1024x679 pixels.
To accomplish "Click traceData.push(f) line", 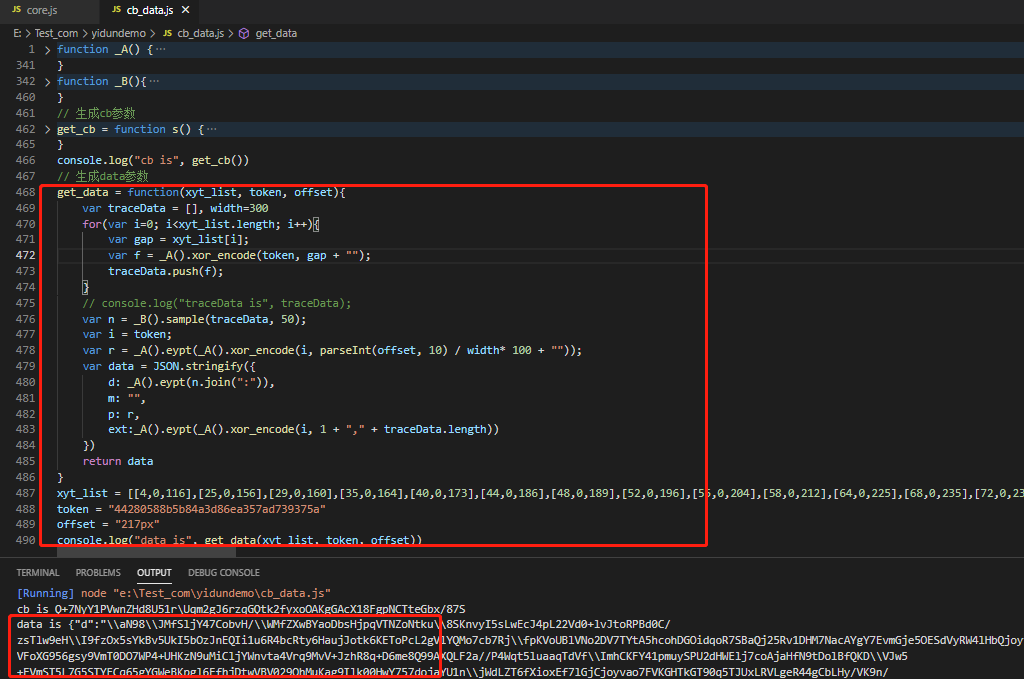I will (x=166, y=271).
